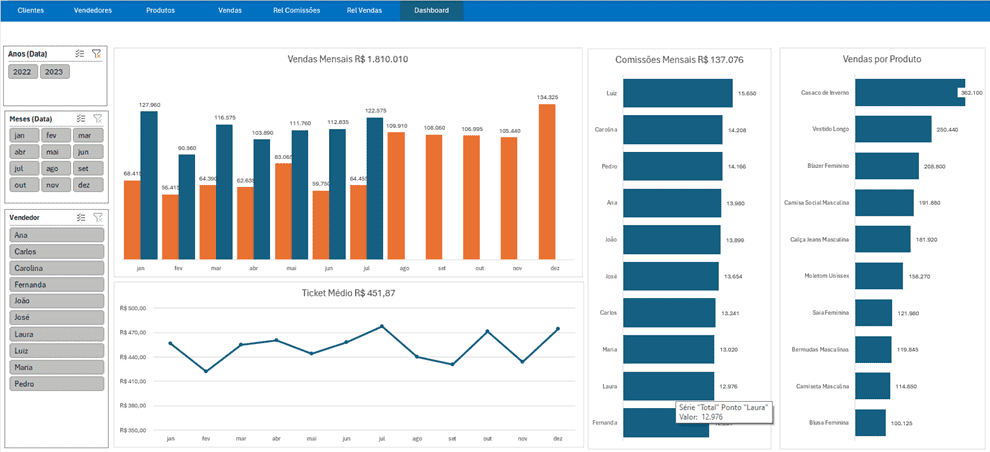
Task: Toggle multi-select in Meses slicer
Action: click(x=79, y=118)
